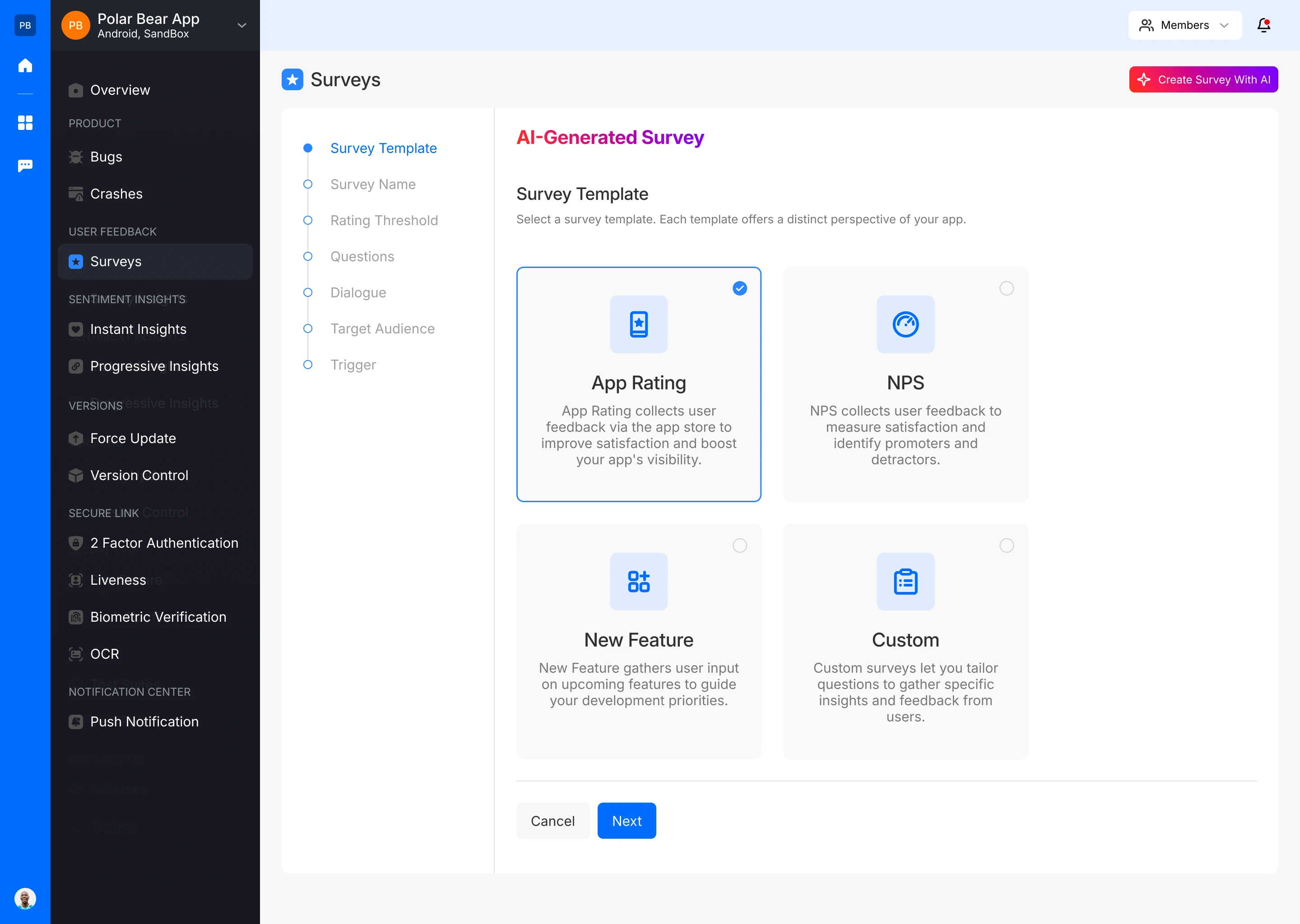Click the Custom clipboard icon
Image resolution: width=1300 pixels, height=924 pixels.
point(905,582)
